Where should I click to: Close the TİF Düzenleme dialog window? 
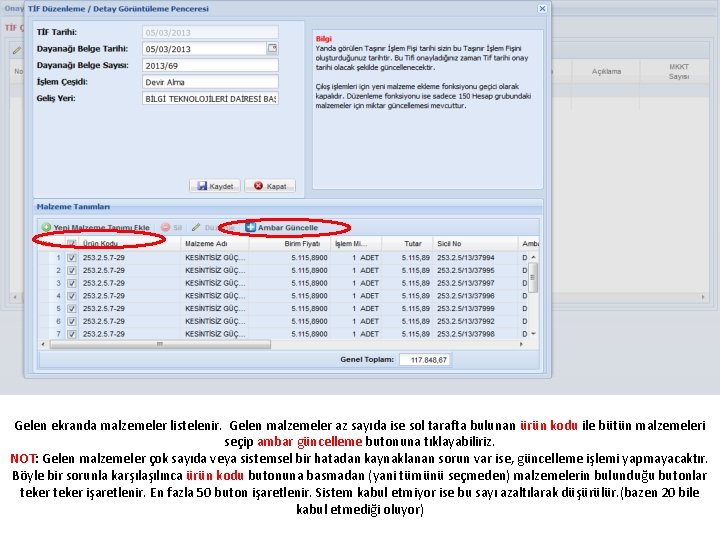click(x=542, y=8)
